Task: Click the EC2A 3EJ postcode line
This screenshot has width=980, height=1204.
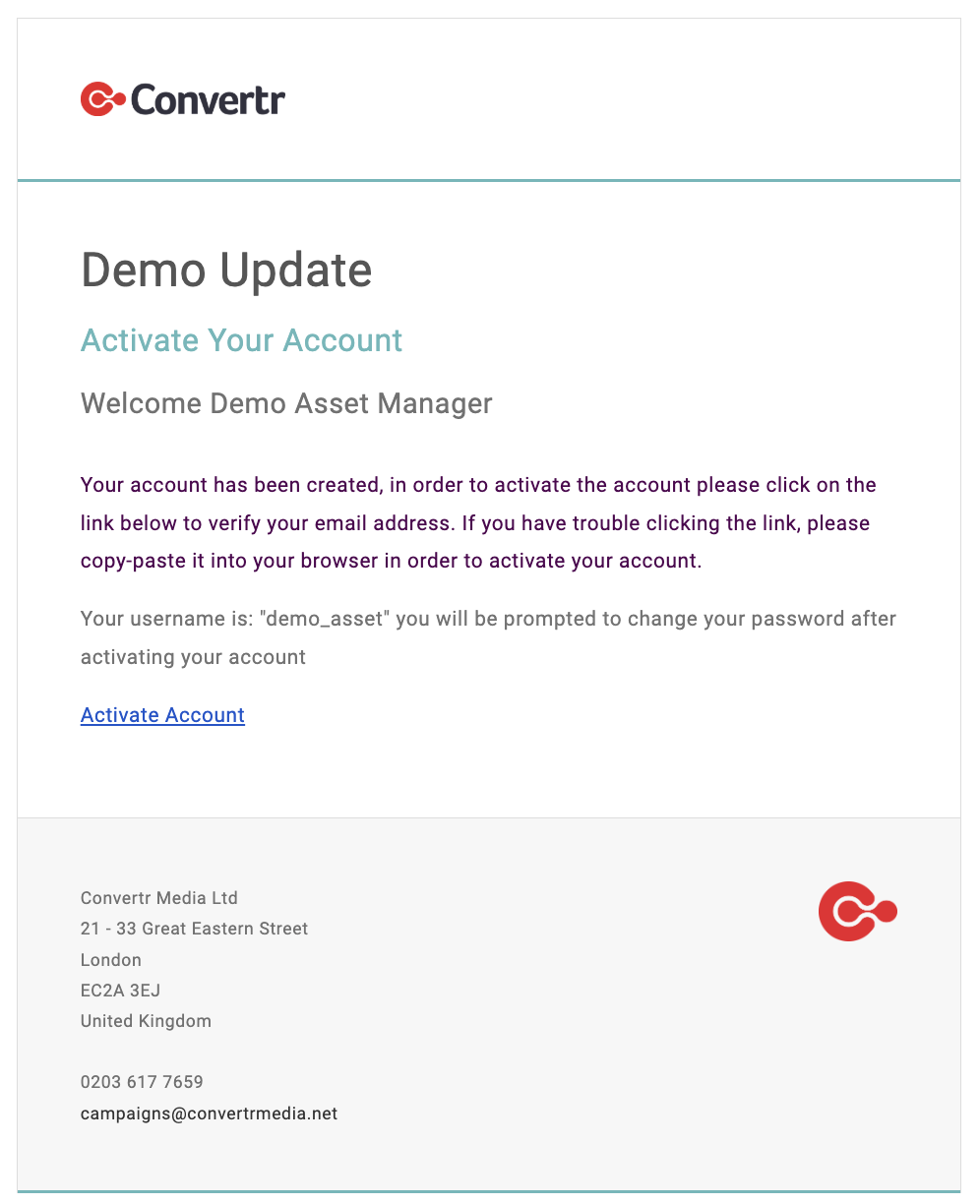Action: pos(120,991)
